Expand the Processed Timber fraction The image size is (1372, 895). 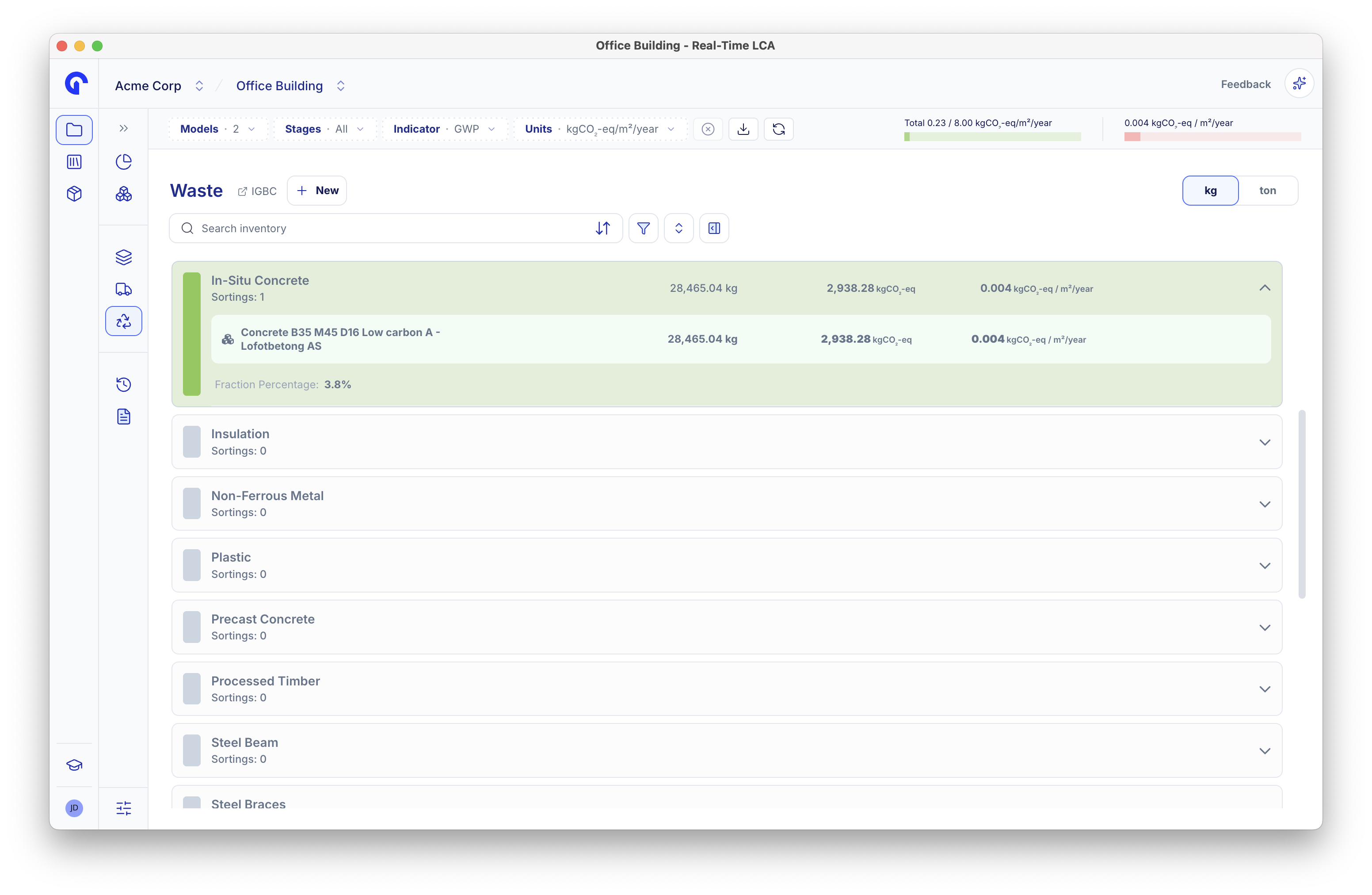[x=1264, y=689]
